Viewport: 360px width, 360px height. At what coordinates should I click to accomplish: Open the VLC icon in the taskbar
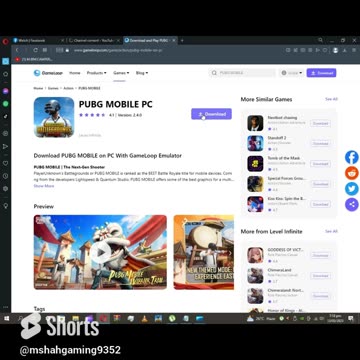point(144,319)
